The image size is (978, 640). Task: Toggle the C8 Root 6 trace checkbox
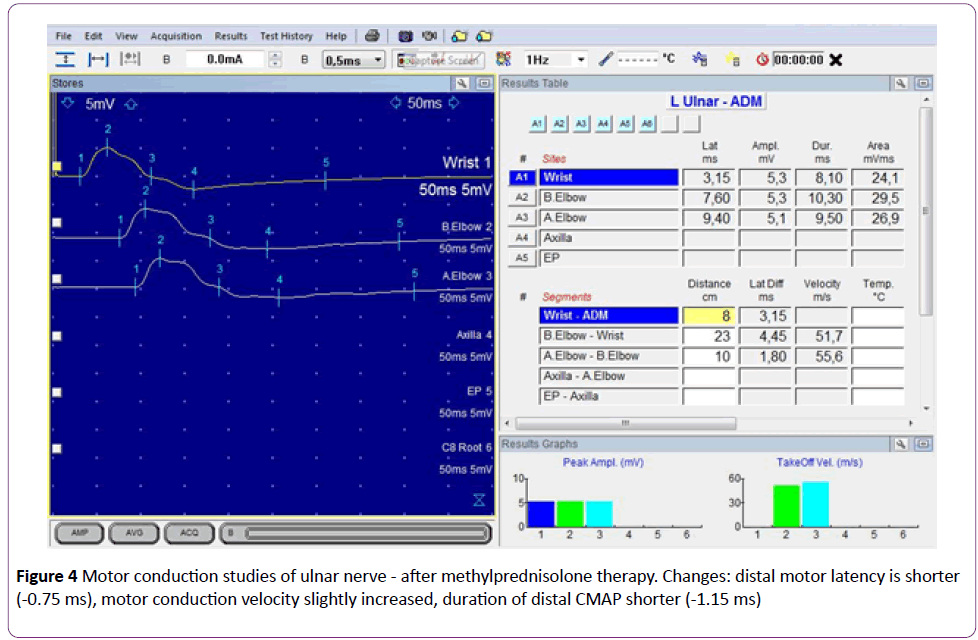click(57, 448)
